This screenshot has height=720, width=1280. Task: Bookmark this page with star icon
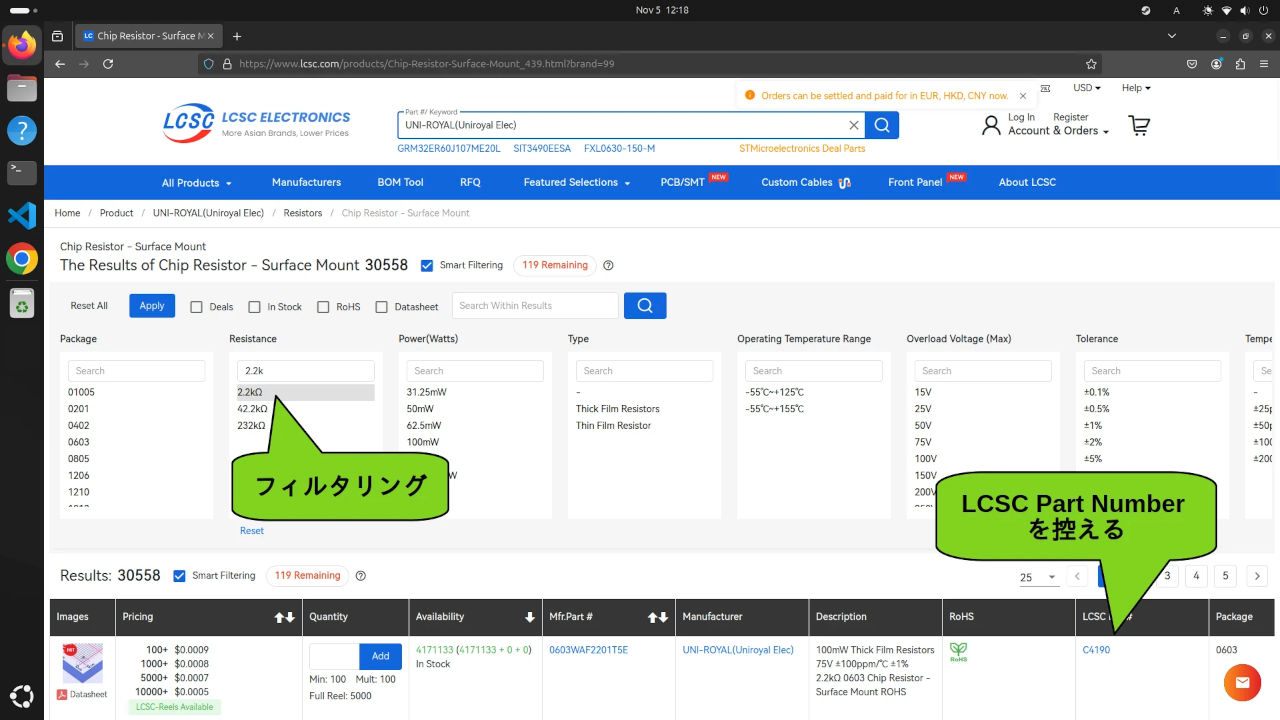pyautogui.click(x=1091, y=63)
